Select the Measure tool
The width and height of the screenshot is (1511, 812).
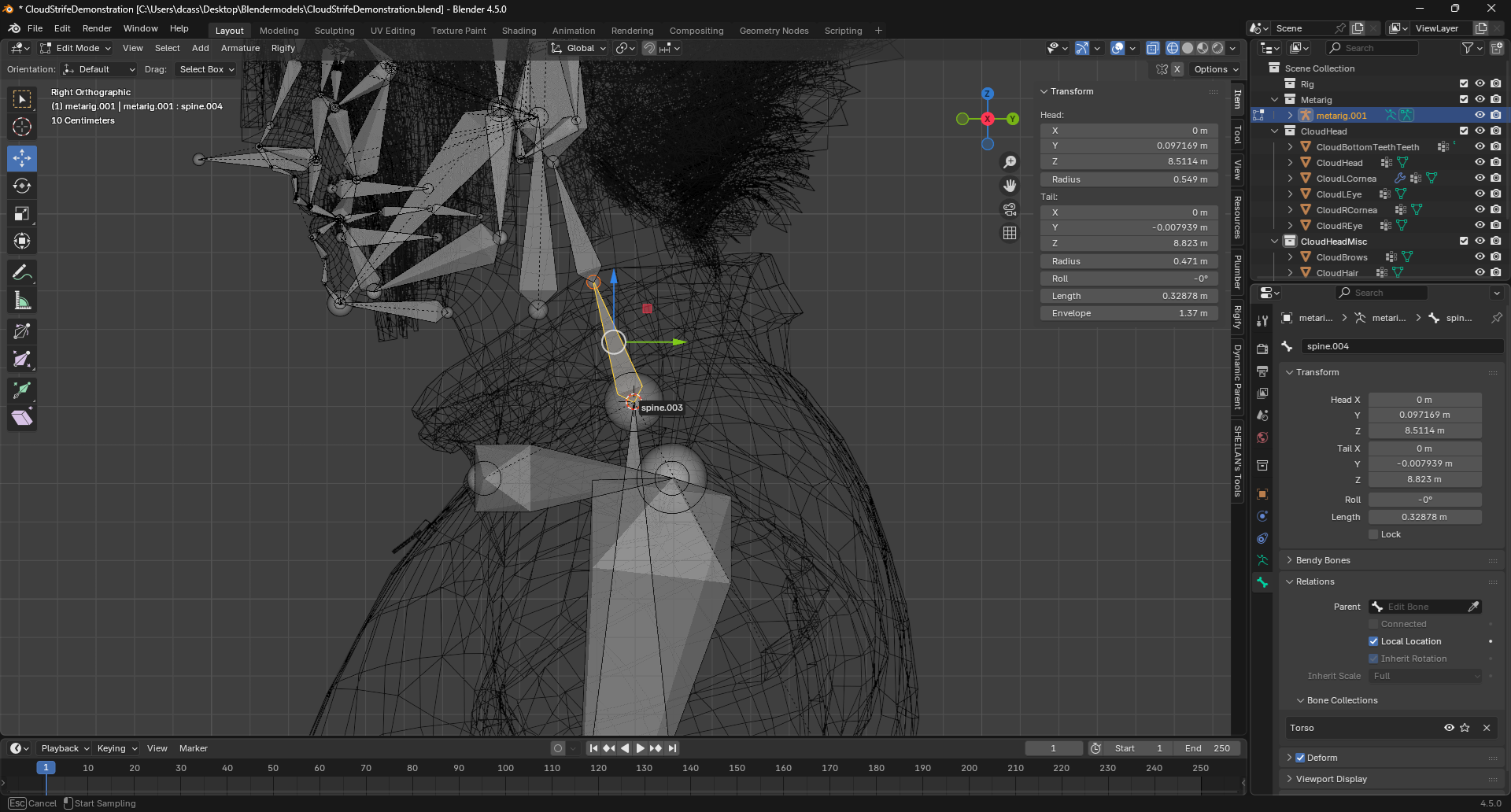[x=22, y=301]
